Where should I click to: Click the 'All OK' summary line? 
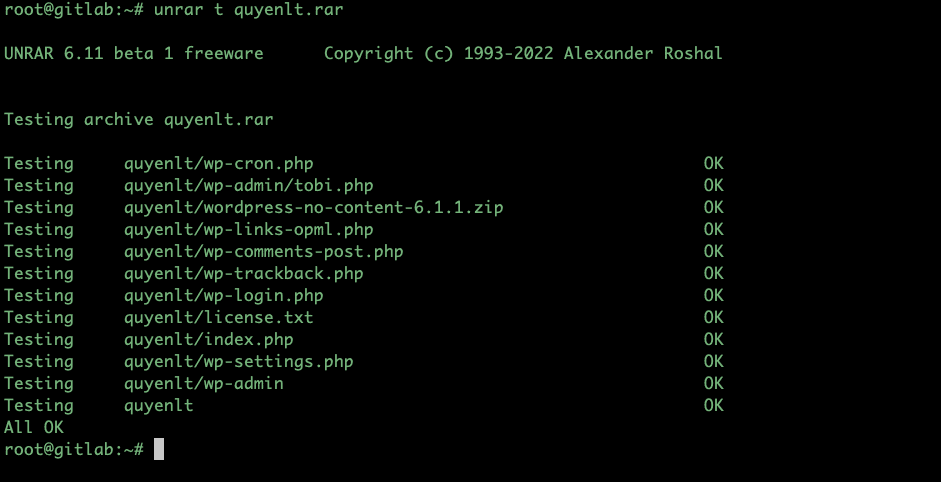(x=34, y=427)
